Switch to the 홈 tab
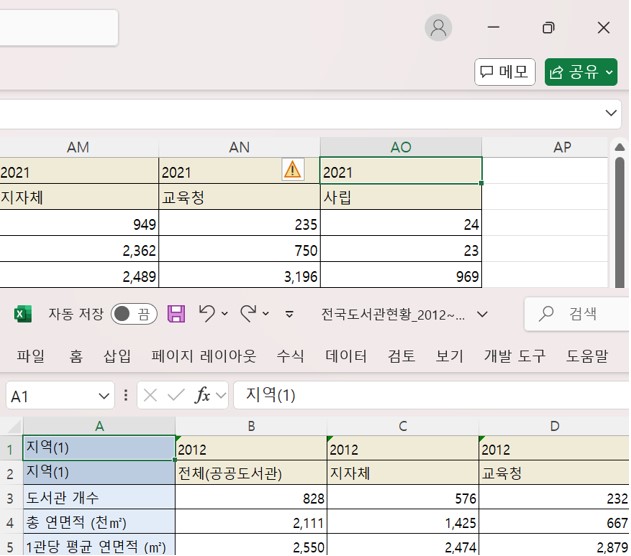The width and height of the screenshot is (631, 556). (x=76, y=356)
